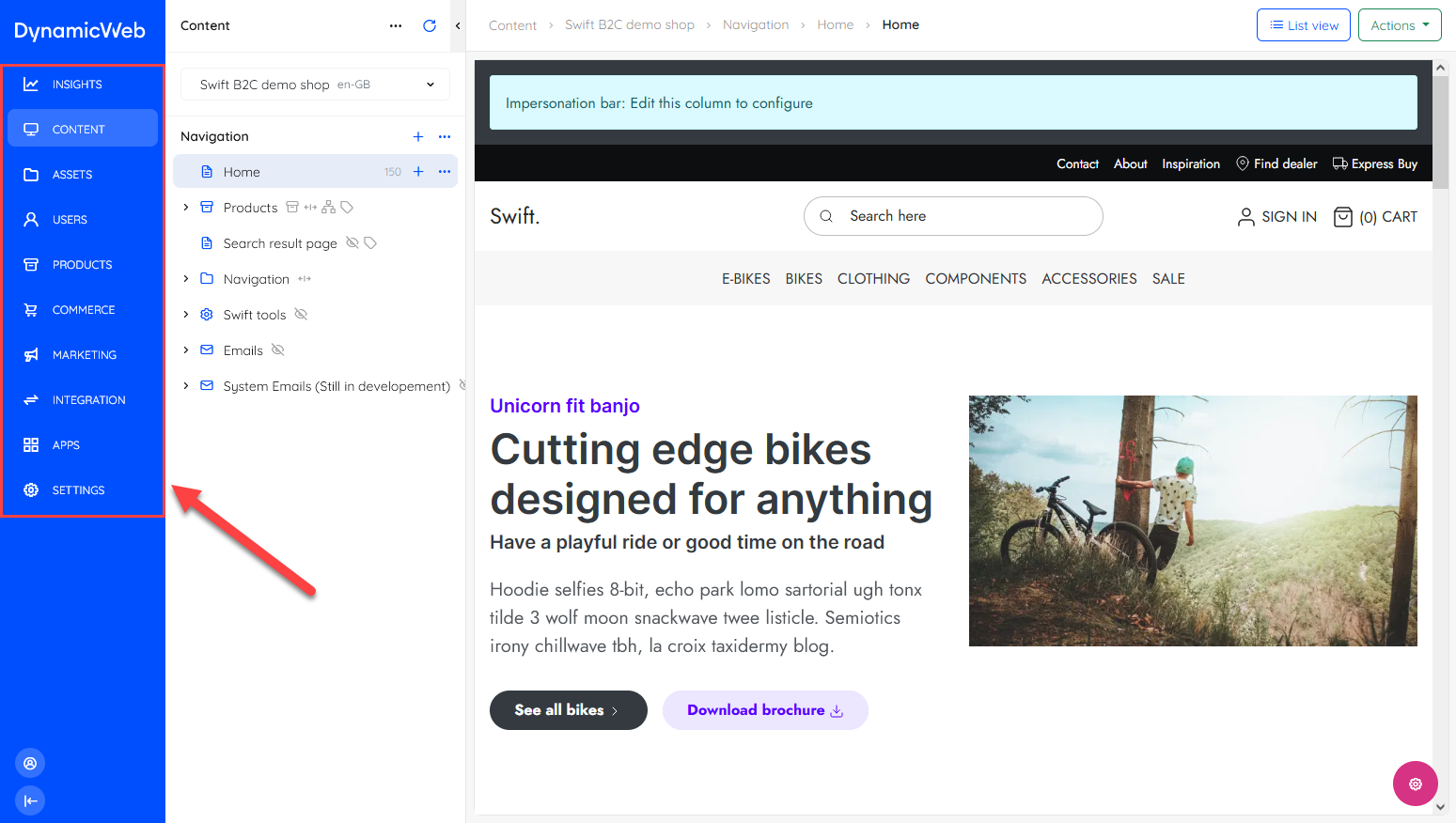Open Products in the blue sidebar
1456x823 pixels.
pos(83,264)
